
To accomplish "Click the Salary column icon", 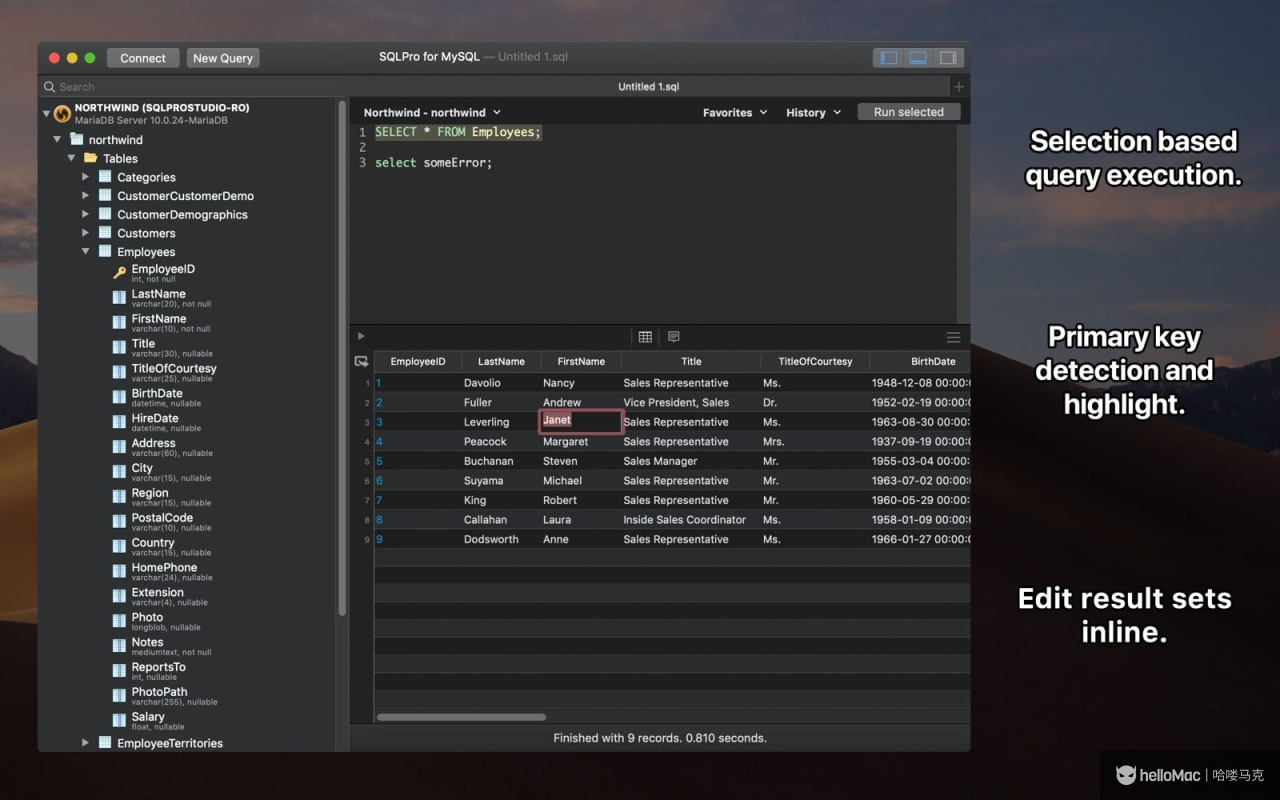I will coord(119,720).
